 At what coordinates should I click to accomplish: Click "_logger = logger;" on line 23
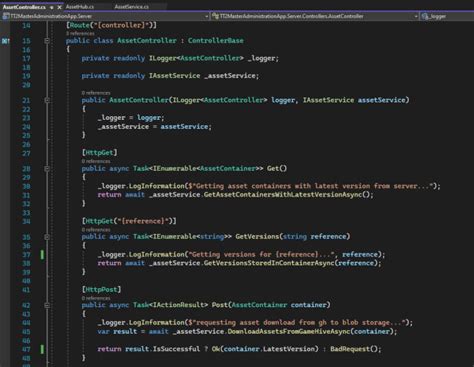click(x=131, y=118)
